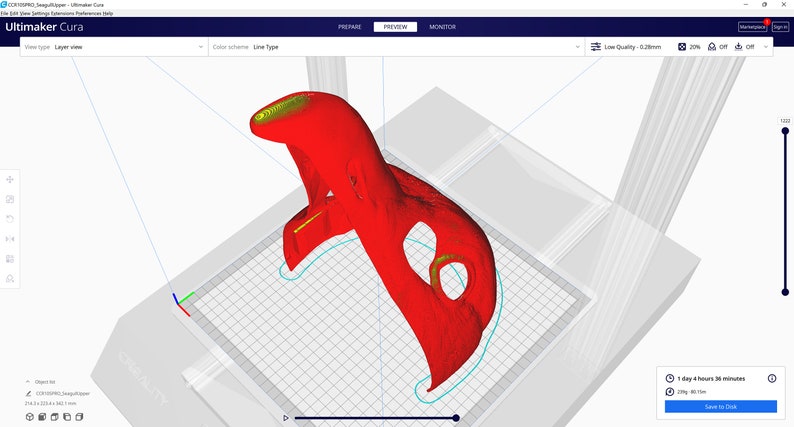Collapse the Object list
Screen dimensions: 794x427
[27, 382]
